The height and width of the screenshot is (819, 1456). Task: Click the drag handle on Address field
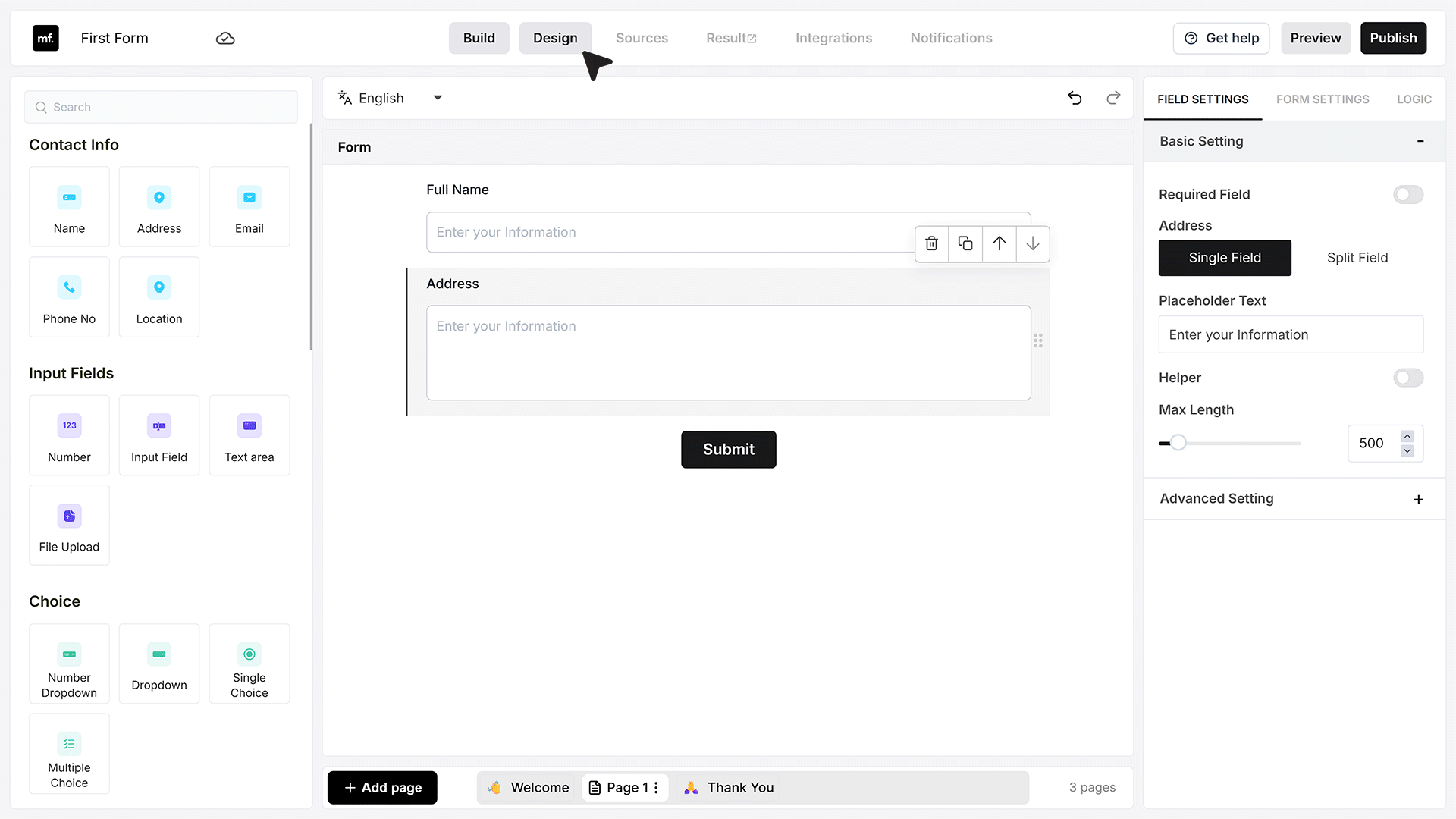(1038, 340)
